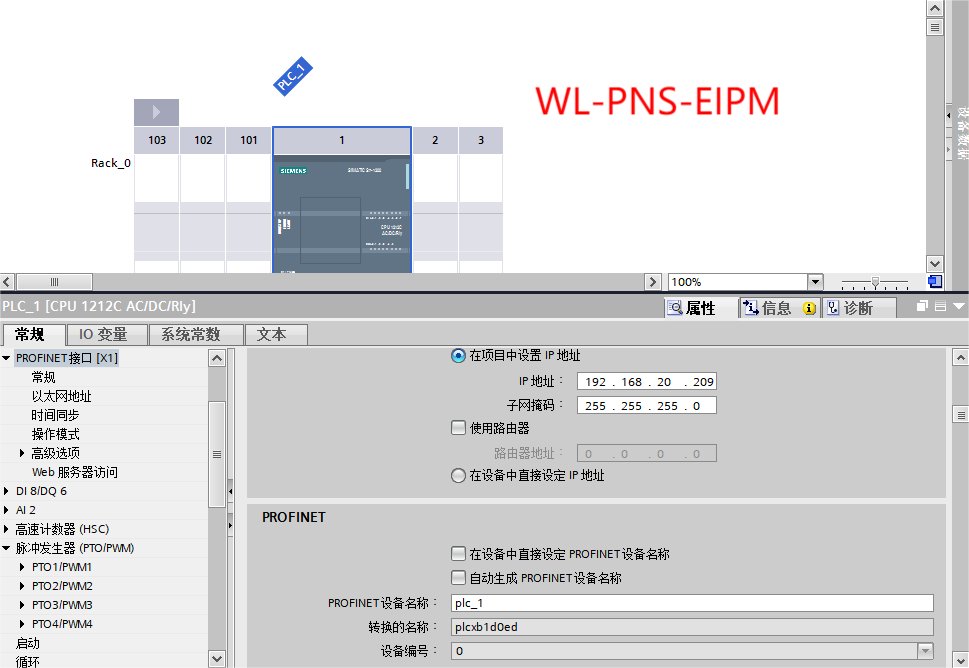Expand the PTO3/PWM3 node

(x=22, y=605)
